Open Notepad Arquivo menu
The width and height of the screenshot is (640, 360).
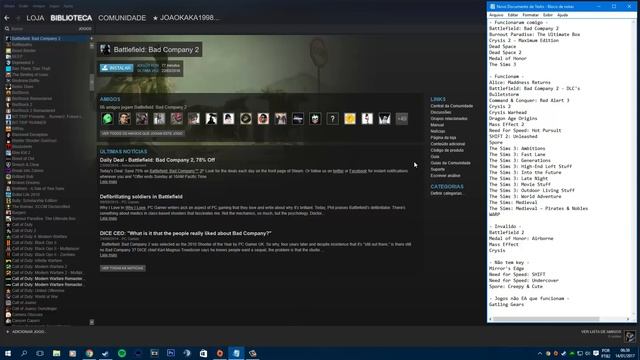496,15
